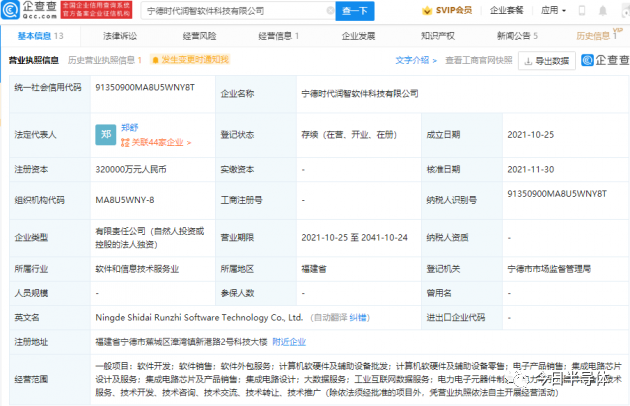Open 历史营业执照信息 link
The height and width of the screenshot is (406, 630).
pos(104,60)
